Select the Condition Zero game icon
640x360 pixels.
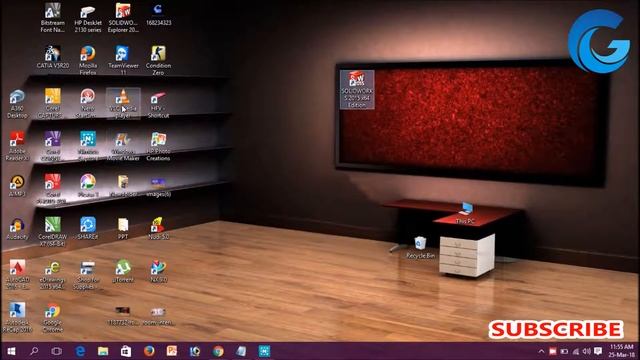[x=158, y=60]
